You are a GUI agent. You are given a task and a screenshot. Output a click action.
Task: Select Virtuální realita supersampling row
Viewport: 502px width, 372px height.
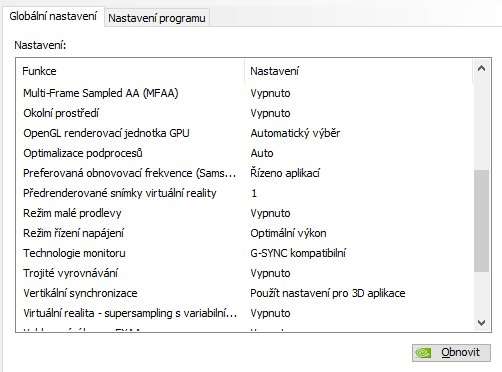point(244,313)
